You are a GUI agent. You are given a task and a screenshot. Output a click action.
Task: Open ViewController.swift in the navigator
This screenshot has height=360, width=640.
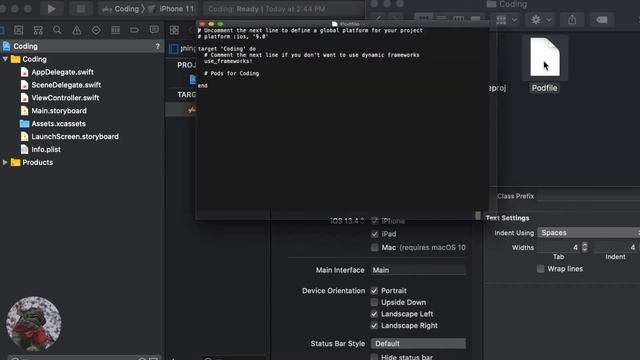click(65, 98)
